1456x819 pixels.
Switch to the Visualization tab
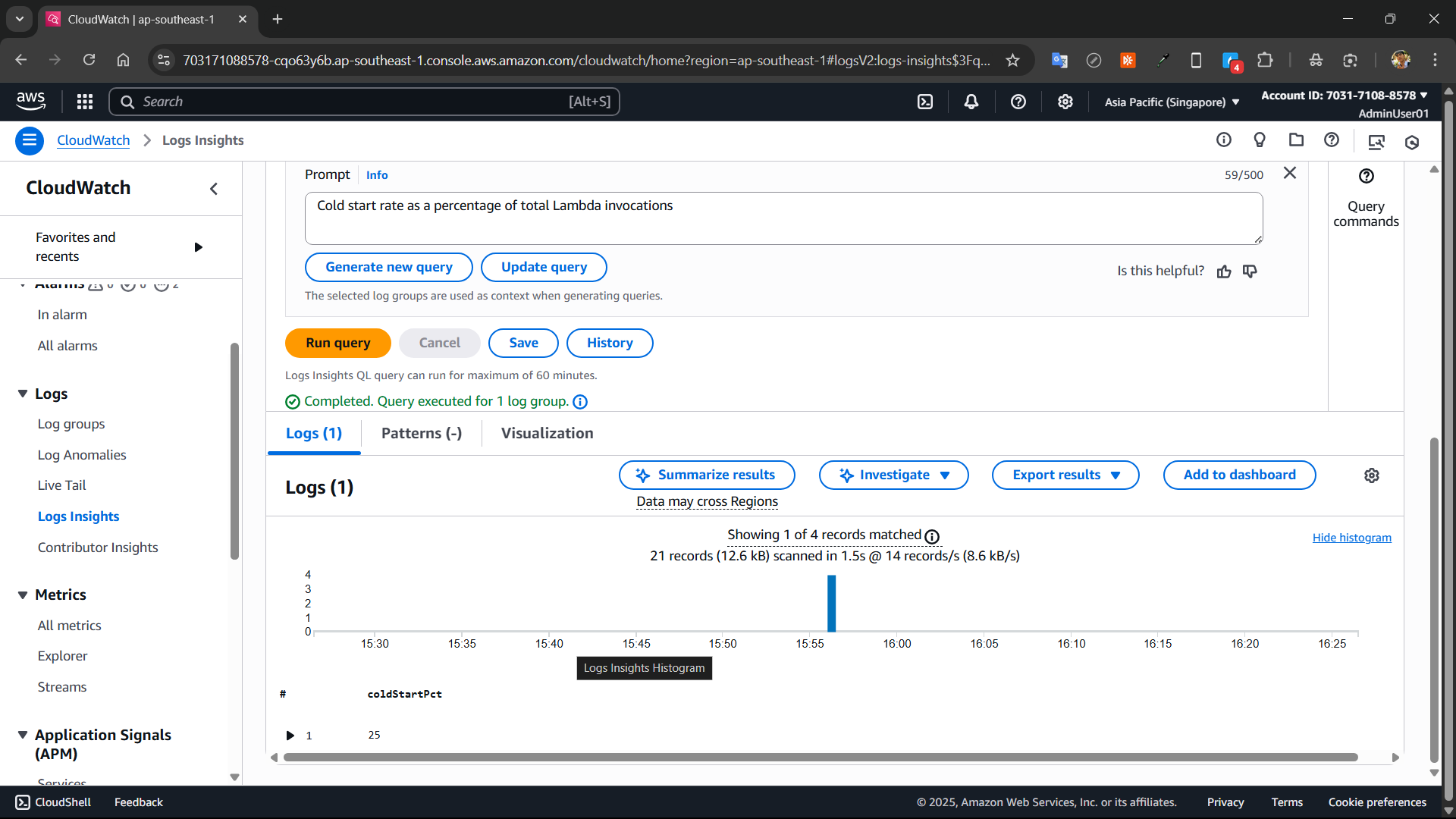coord(548,433)
